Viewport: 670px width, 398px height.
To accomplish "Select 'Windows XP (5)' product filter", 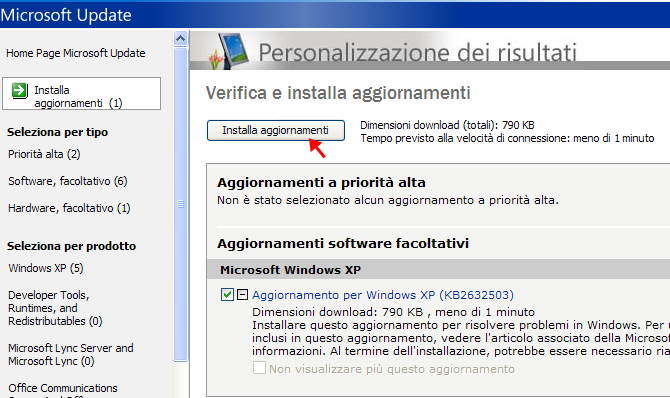I will pos(46,268).
